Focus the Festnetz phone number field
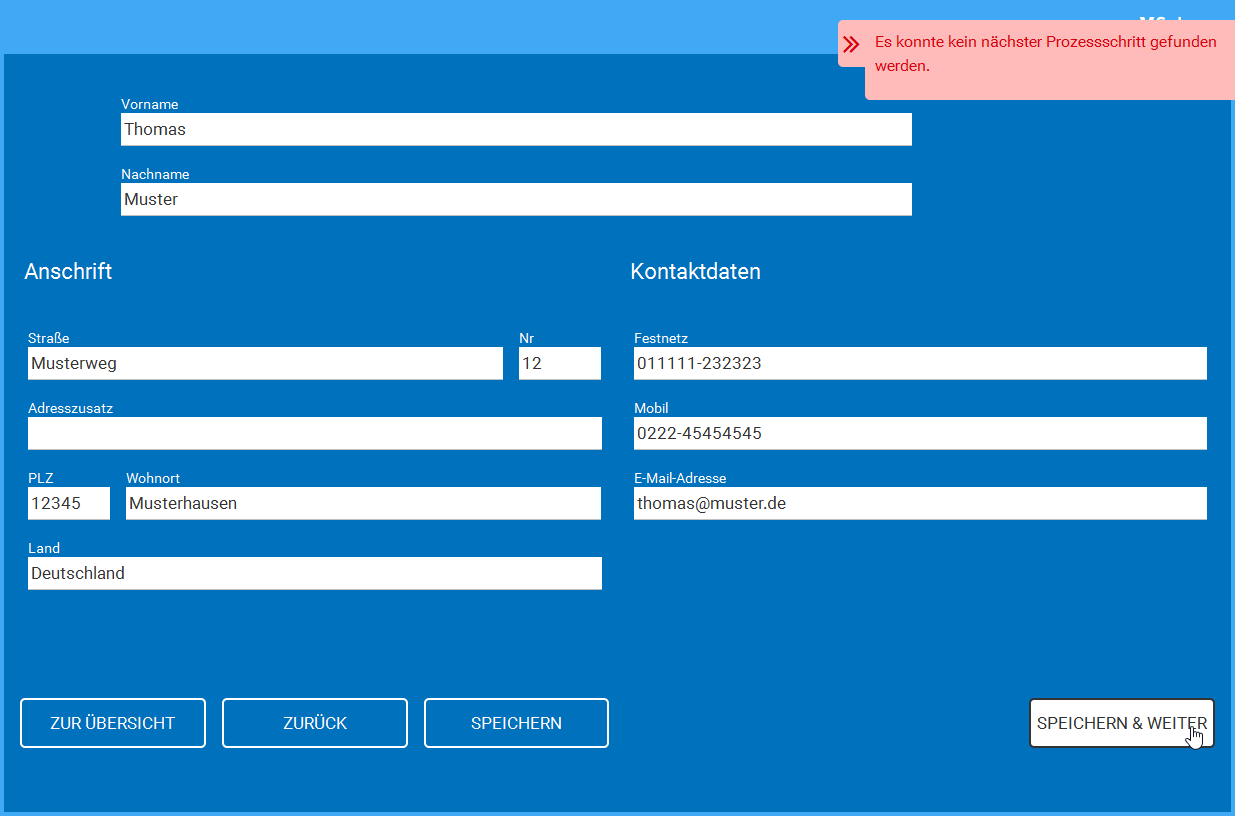The width and height of the screenshot is (1235, 816). click(x=920, y=363)
